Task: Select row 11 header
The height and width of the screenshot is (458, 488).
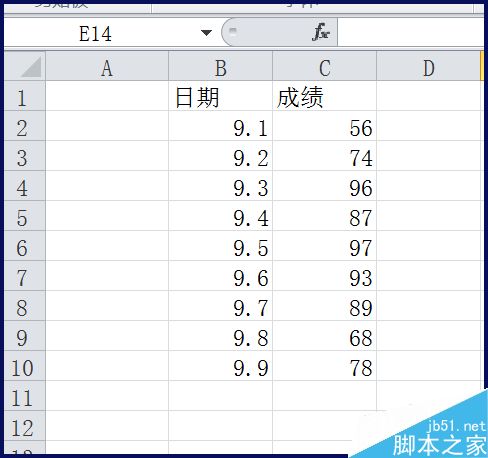Action: (x=25, y=396)
